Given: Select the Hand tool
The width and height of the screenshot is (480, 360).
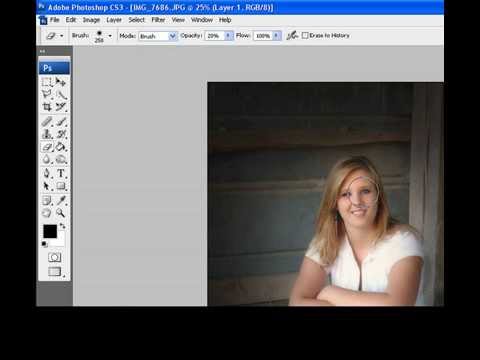Looking at the screenshot, I should point(47,213).
